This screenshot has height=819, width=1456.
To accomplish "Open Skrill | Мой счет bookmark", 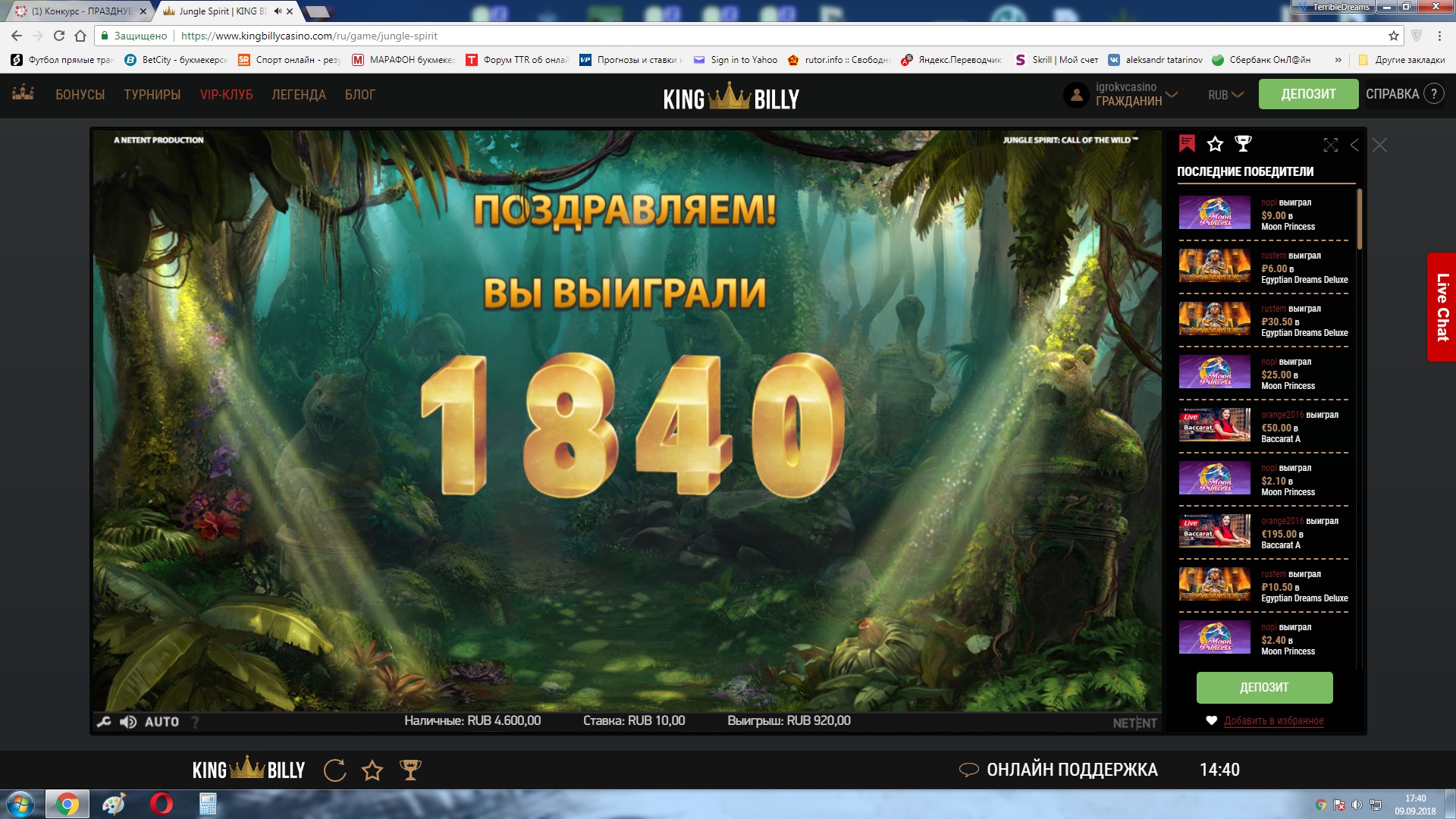I will (1056, 60).
